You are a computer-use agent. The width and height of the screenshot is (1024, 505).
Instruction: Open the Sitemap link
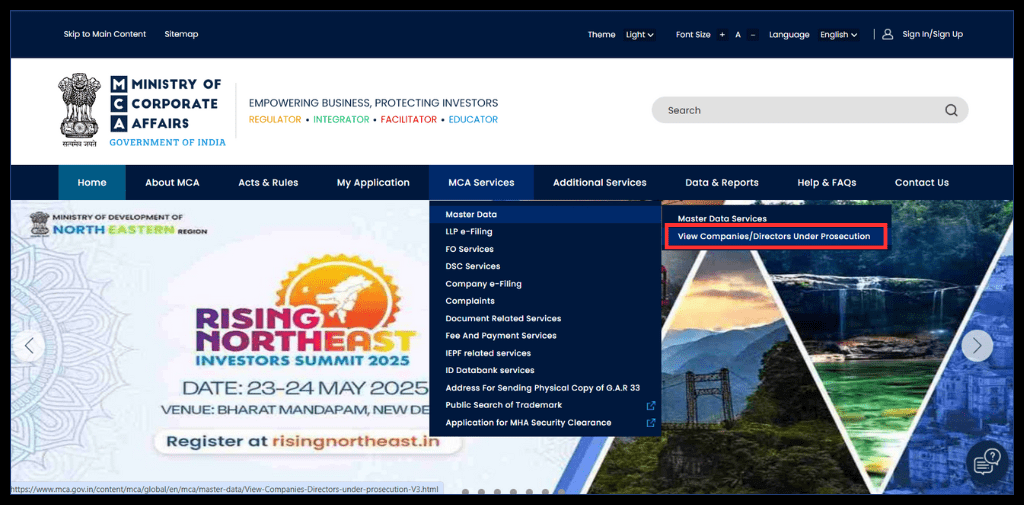click(x=181, y=34)
